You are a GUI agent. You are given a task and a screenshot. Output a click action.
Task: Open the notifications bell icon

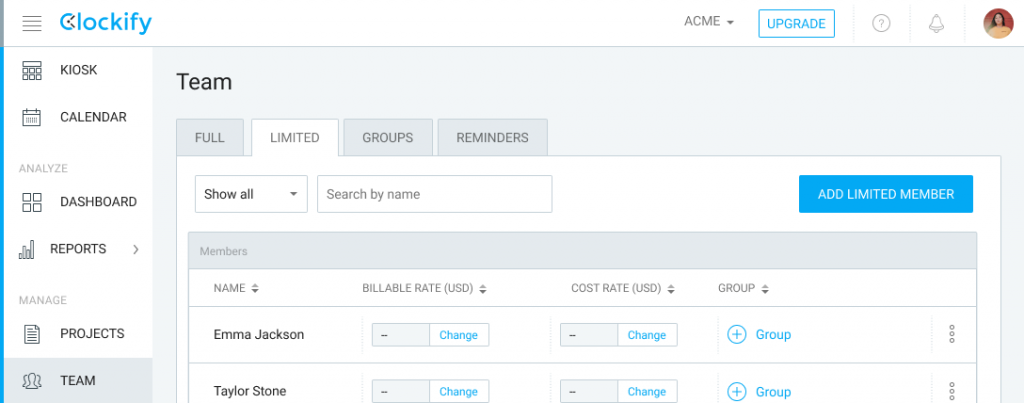936,24
